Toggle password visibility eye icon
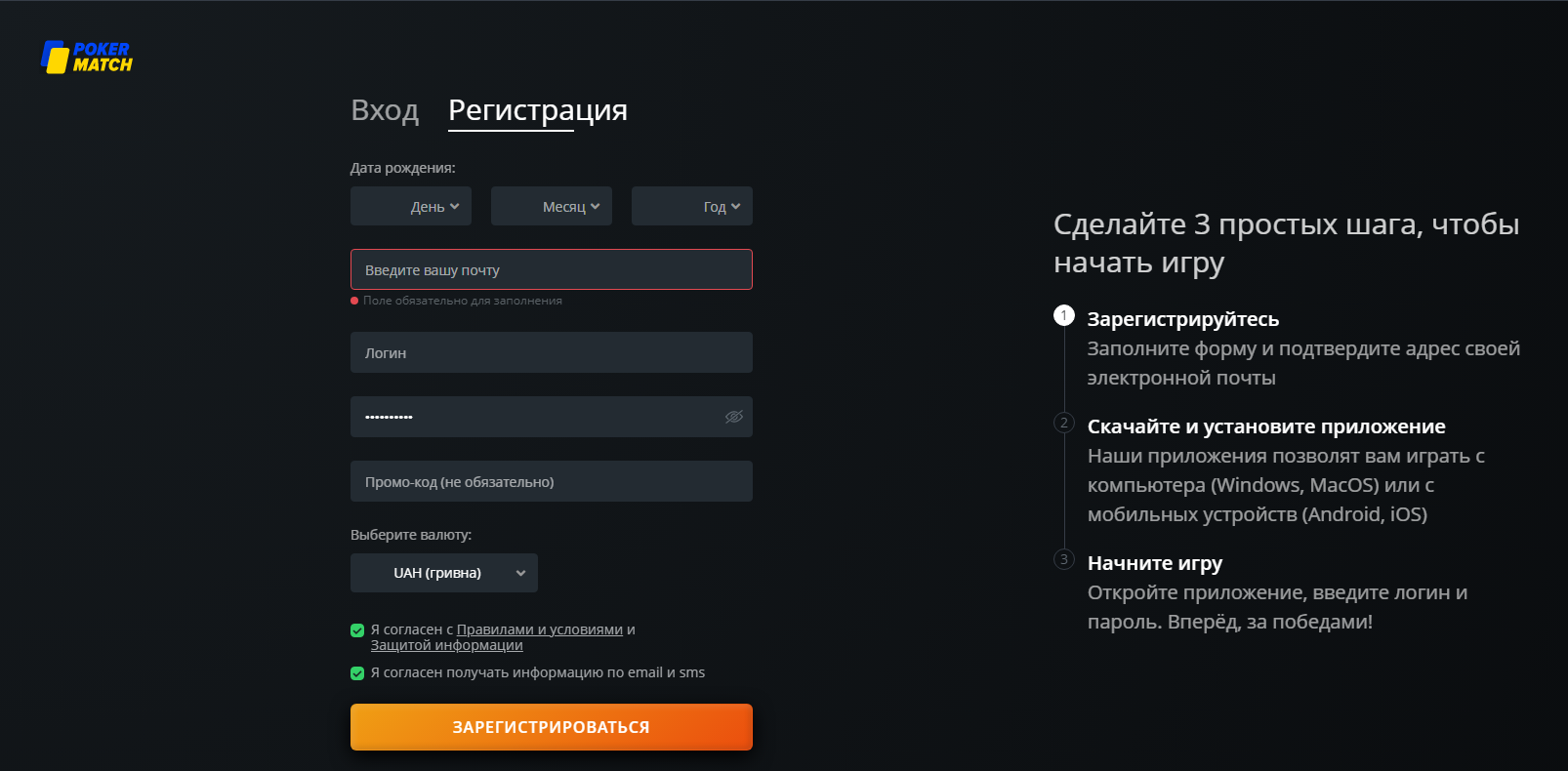Screen dimensions: 1568x771 tap(734, 417)
